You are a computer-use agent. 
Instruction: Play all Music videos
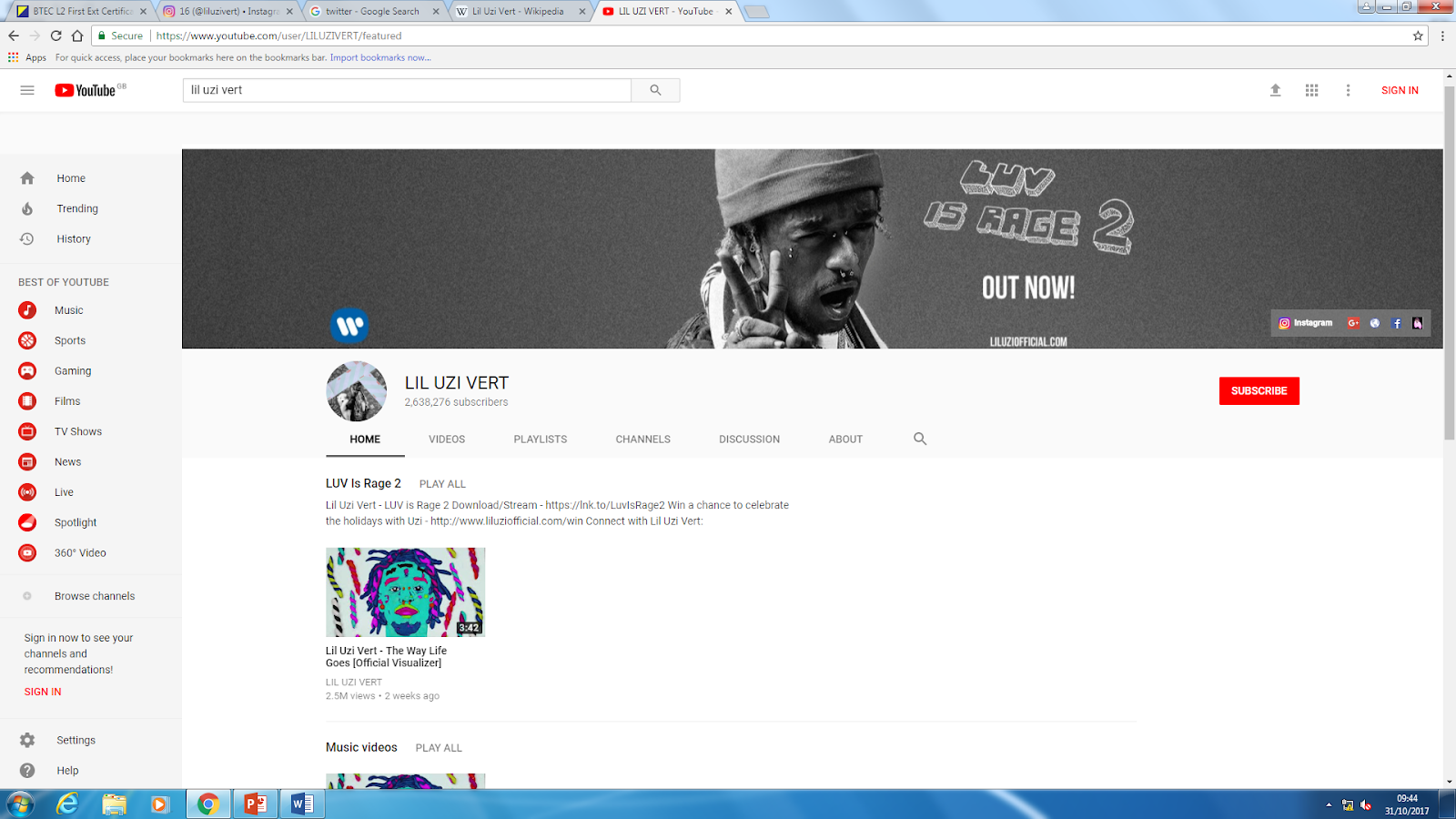coord(439,748)
